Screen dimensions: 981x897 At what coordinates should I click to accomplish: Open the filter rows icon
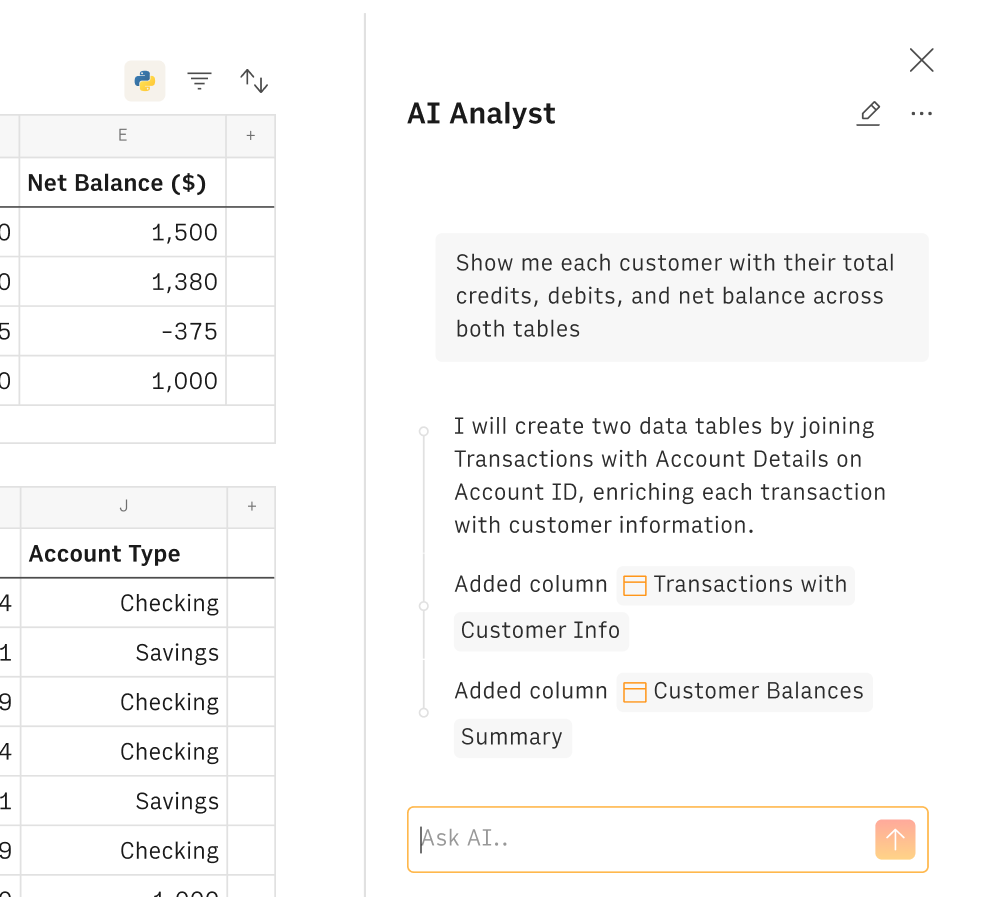[200, 81]
